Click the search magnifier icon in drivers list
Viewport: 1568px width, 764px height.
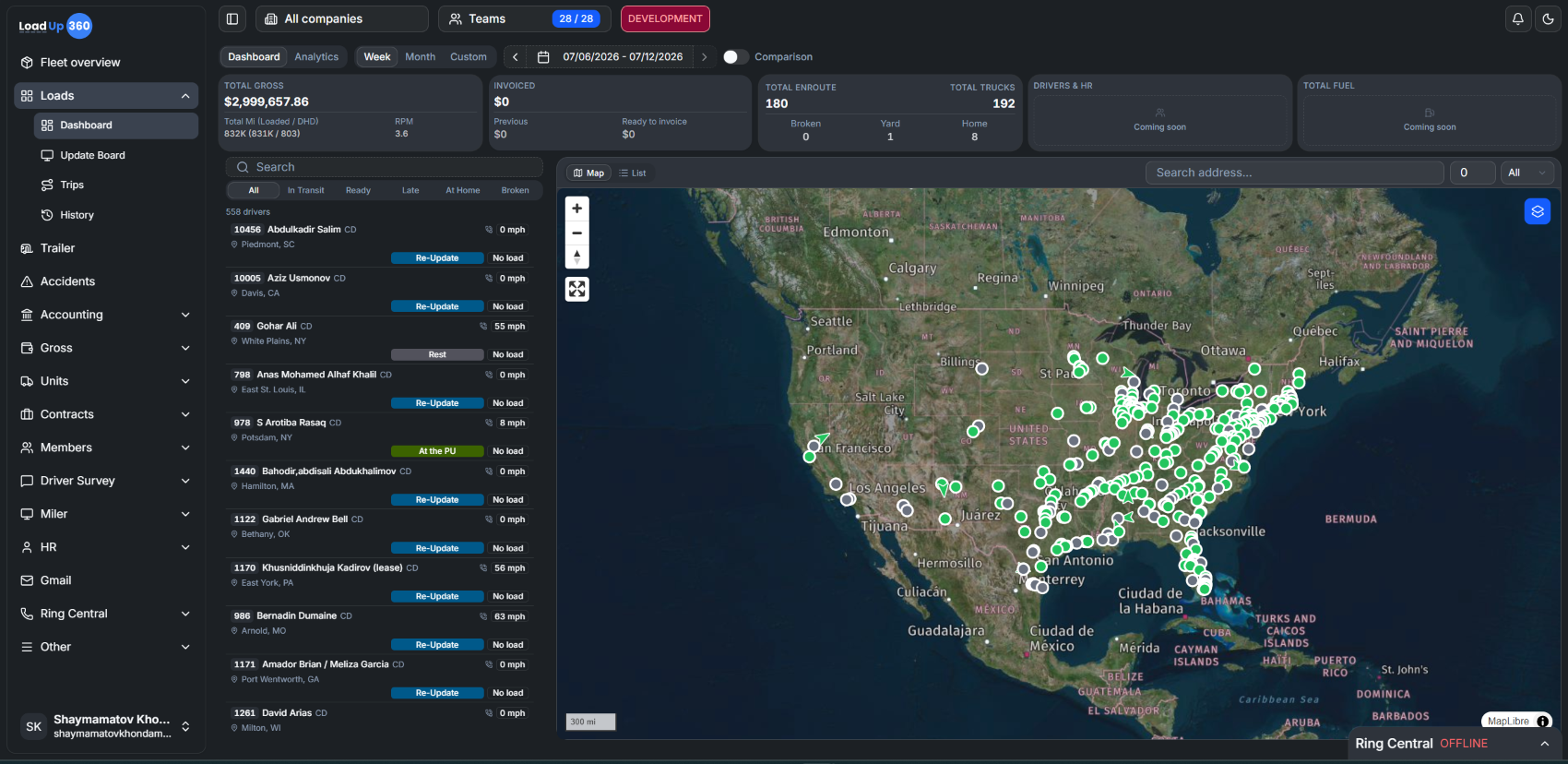(x=243, y=167)
